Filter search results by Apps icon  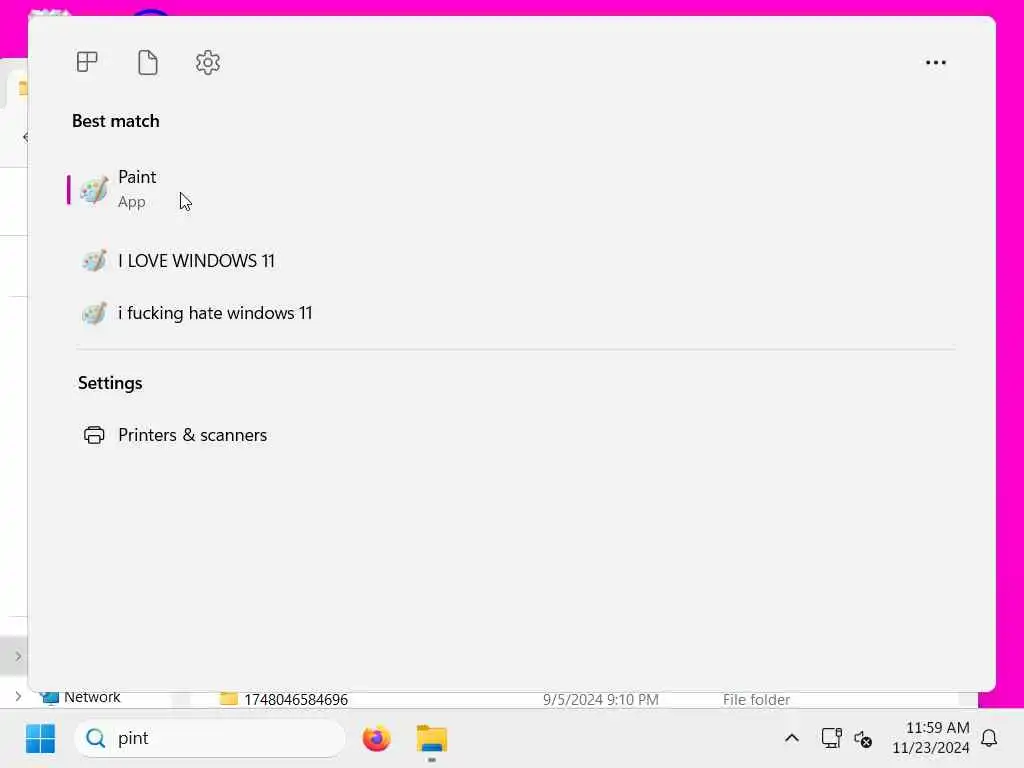pyautogui.click(x=87, y=63)
